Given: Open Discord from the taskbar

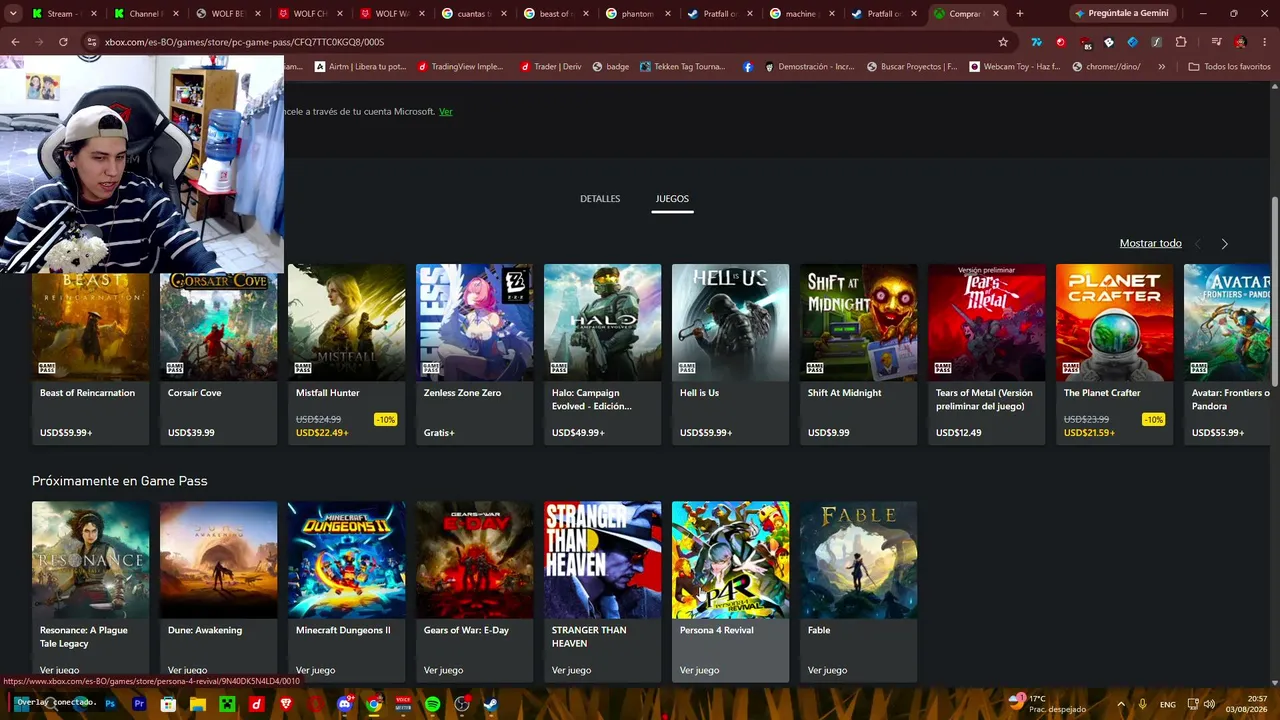Looking at the screenshot, I should tap(345, 704).
